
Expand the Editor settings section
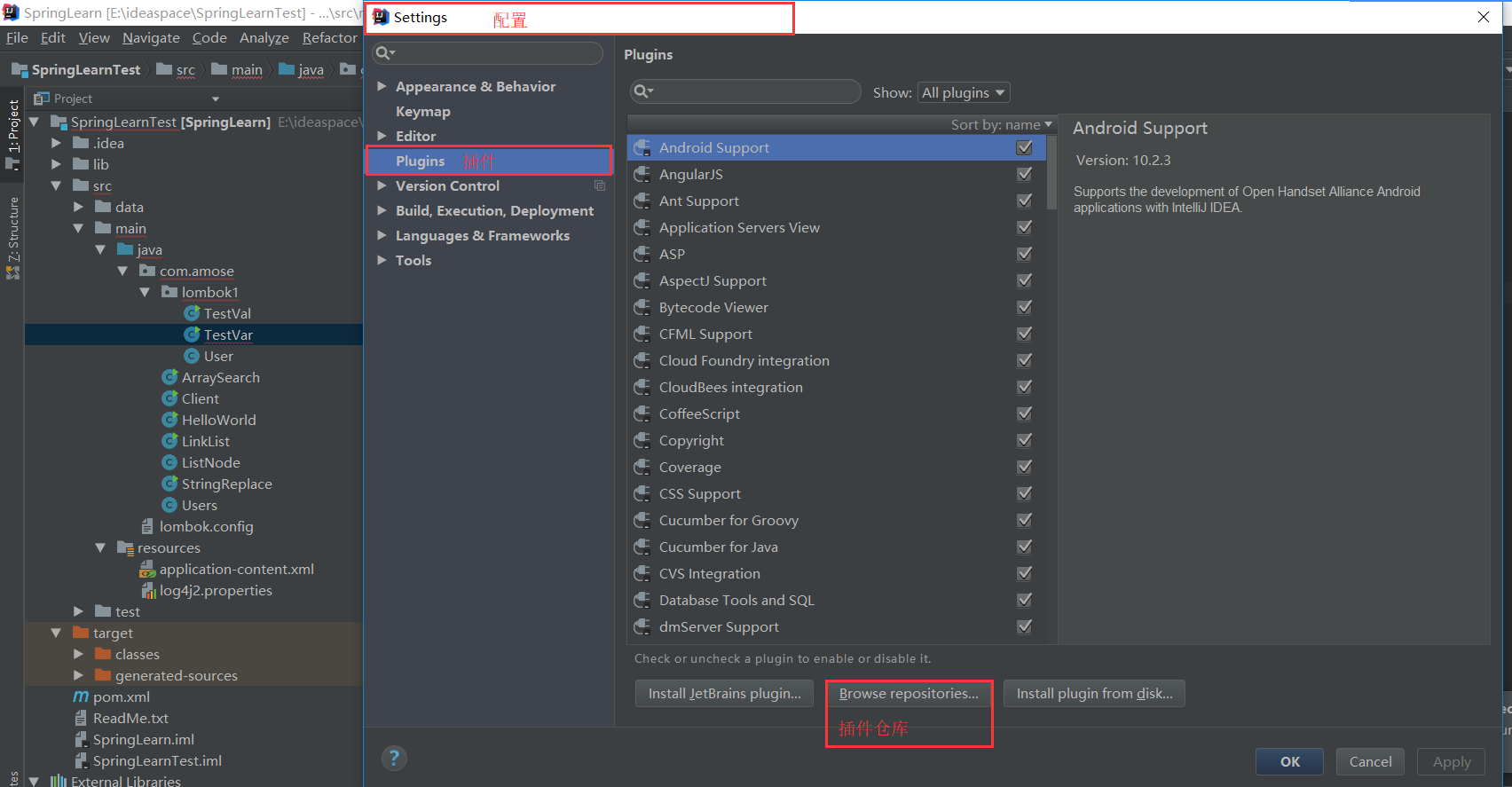tap(382, 136)
